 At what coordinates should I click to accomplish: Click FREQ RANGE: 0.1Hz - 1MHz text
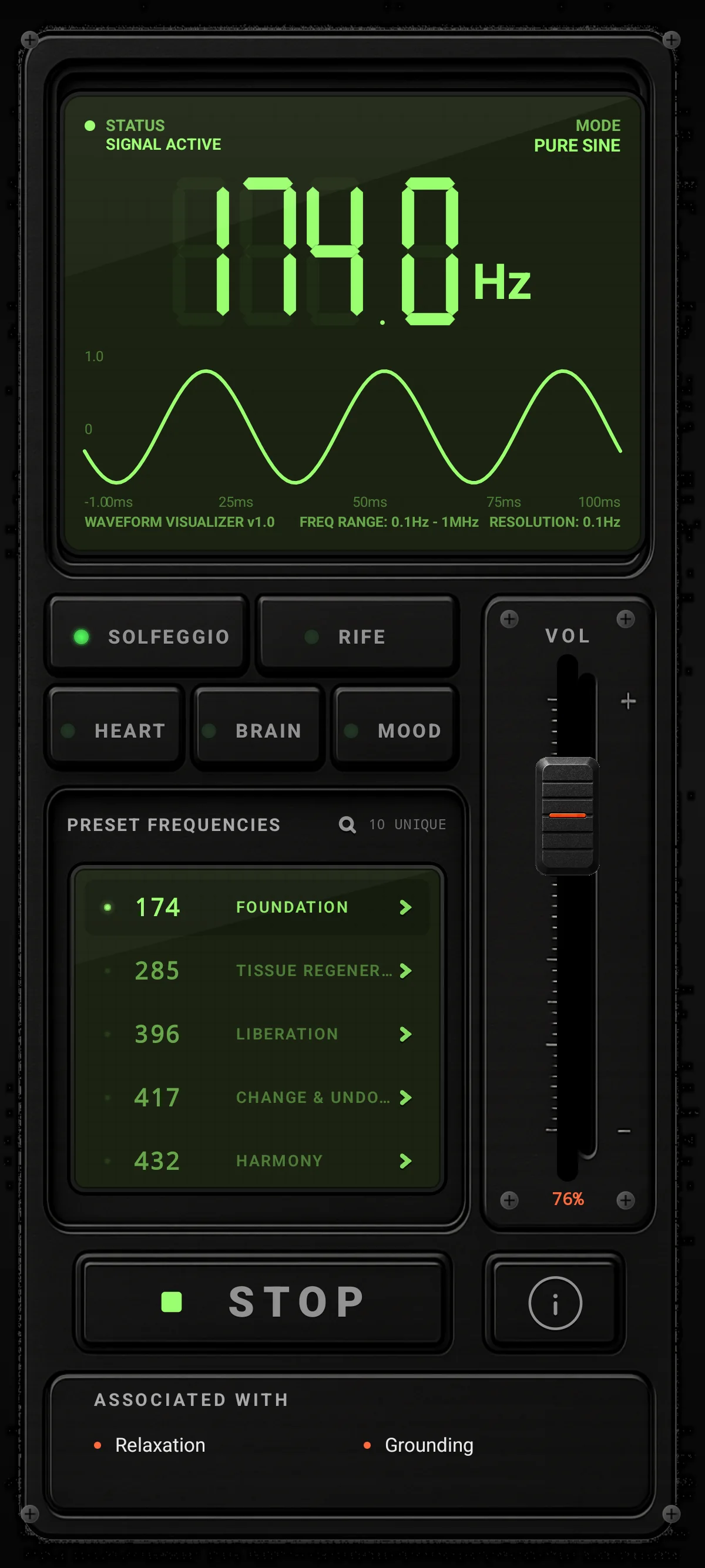point(388,521)
